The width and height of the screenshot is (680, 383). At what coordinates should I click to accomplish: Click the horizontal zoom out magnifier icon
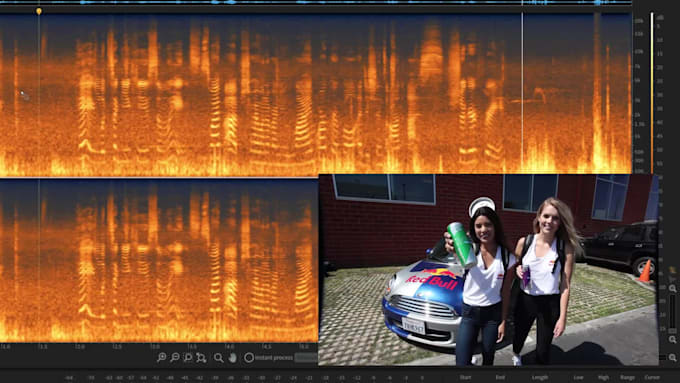(175, 357)
